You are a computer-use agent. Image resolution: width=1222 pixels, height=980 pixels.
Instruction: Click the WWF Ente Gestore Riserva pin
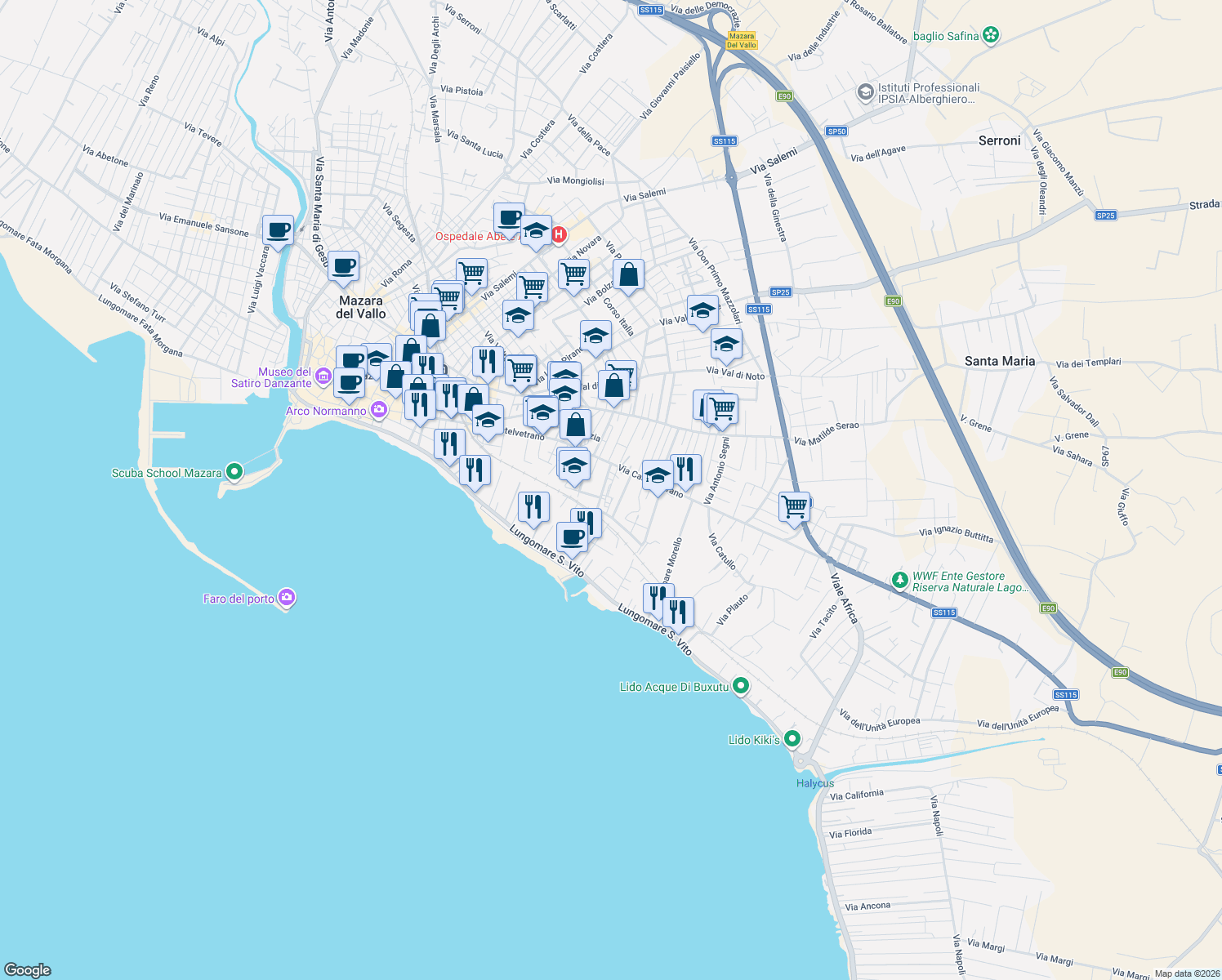pos(899,580)
